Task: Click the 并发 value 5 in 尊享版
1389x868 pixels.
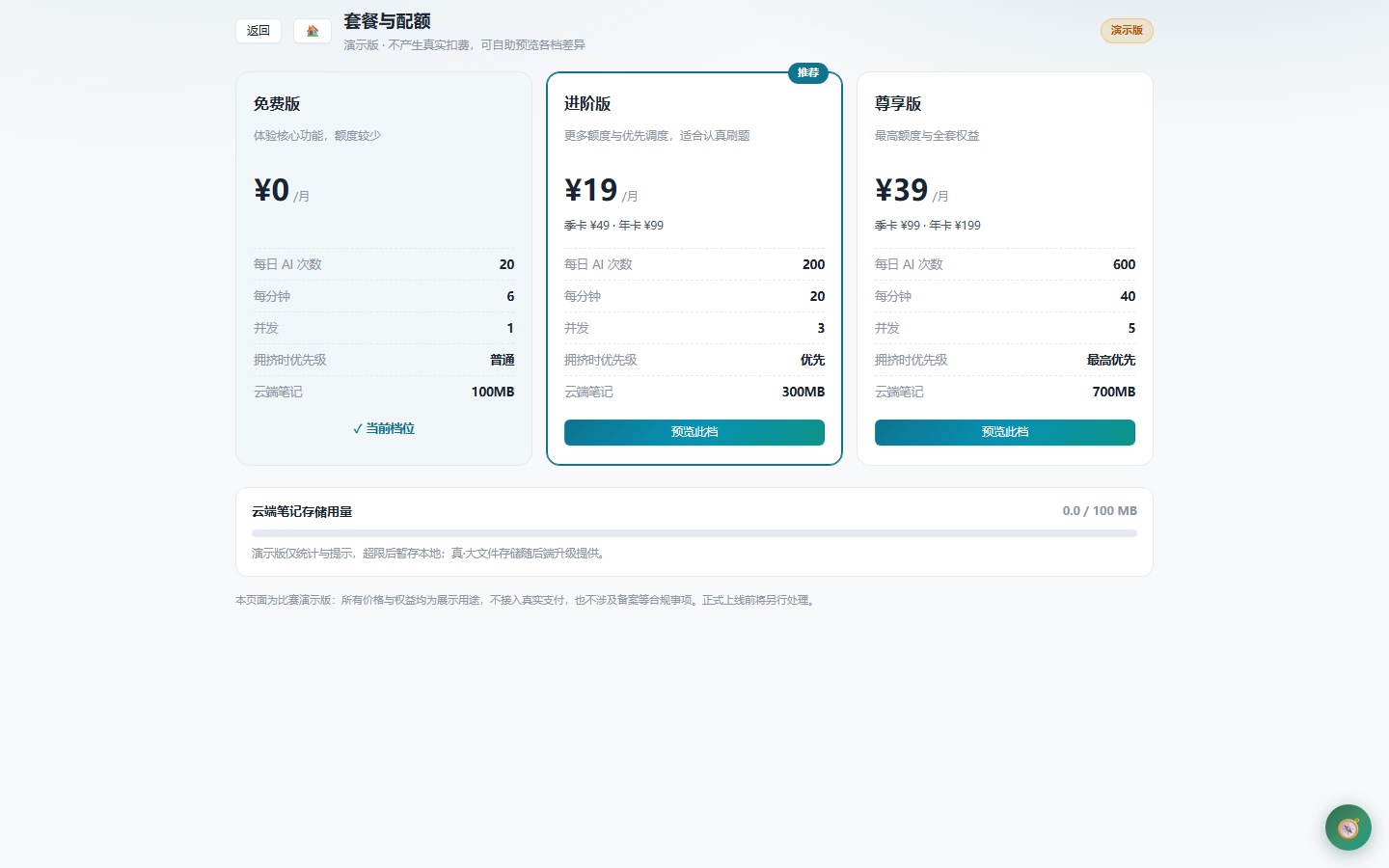Action: [1131, 328]
